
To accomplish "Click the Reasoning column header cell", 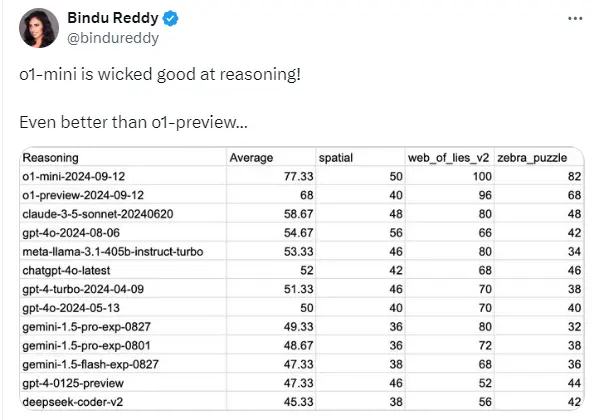I will click(123, 158).
